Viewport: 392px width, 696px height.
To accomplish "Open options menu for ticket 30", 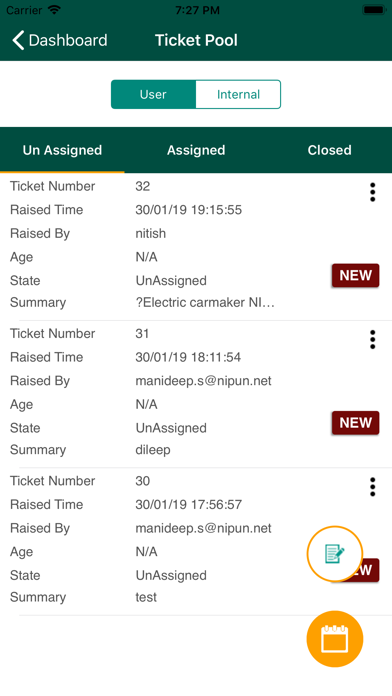I will pos(372,487).
